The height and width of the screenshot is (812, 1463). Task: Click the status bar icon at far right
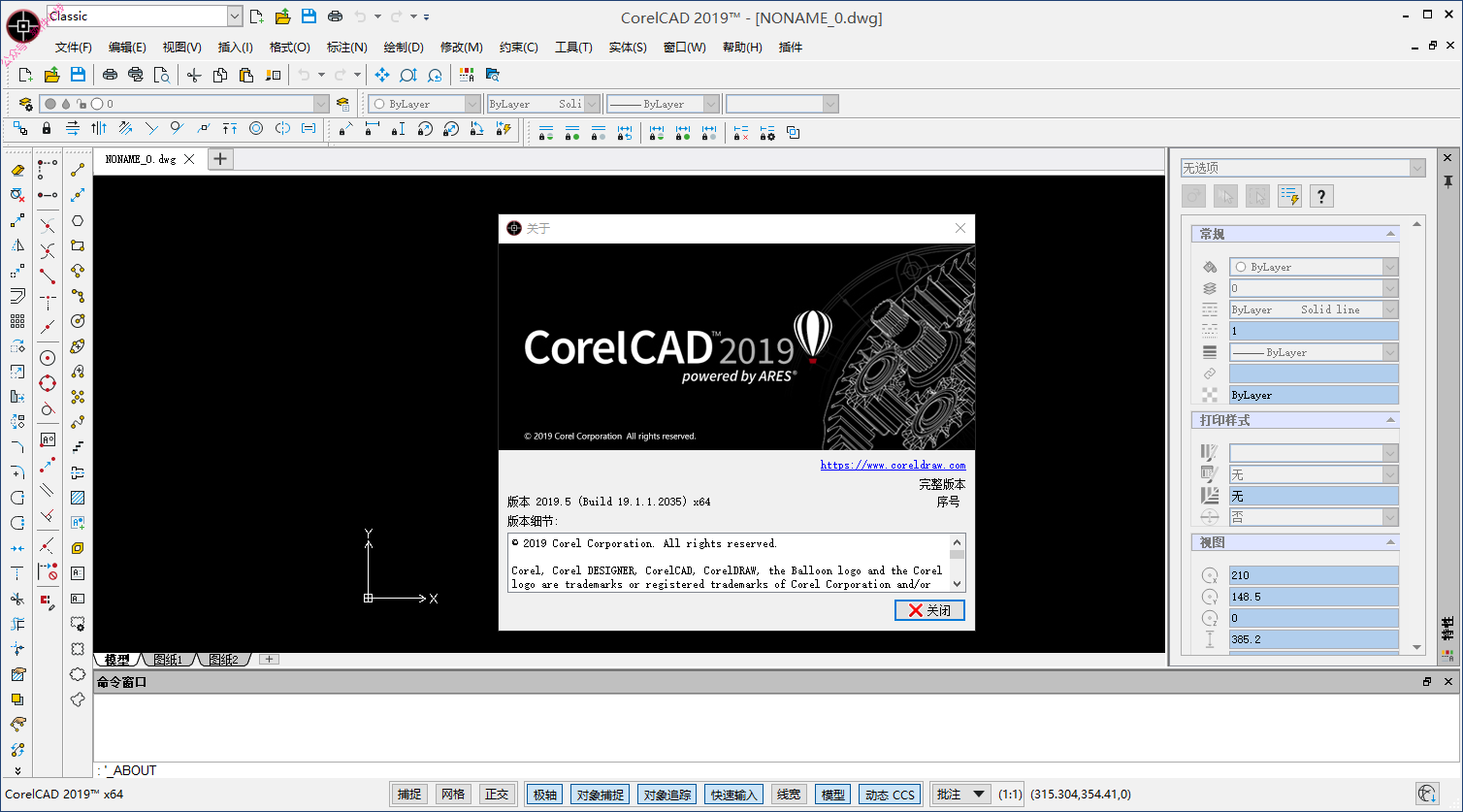[x=1427, y=794]
